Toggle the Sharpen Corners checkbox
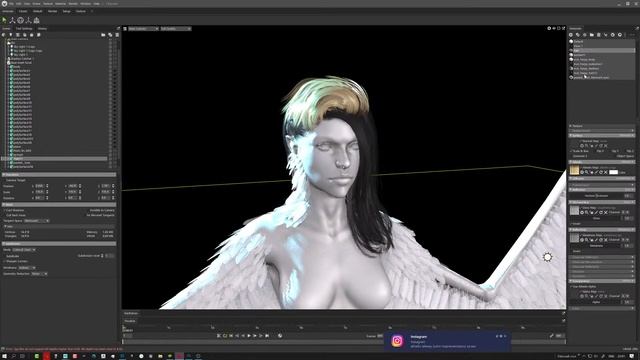Viewport: 640px width, 360px height. 4,261
